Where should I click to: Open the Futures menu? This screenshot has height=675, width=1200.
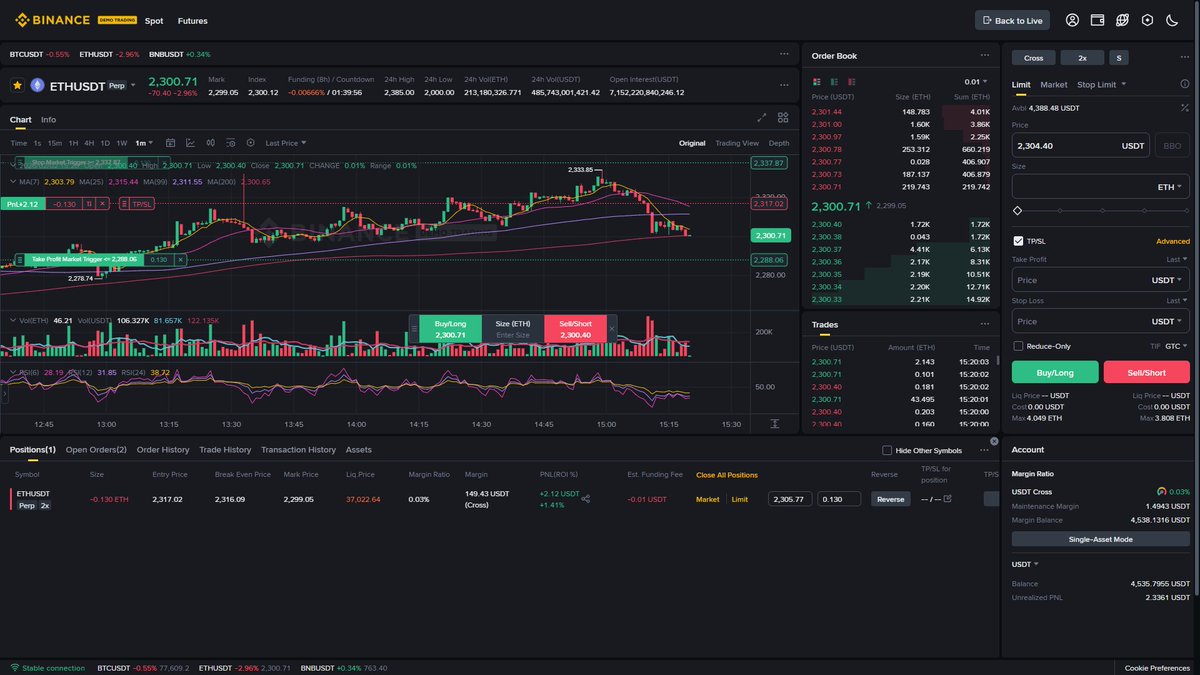pyautogui.click(x=192, y=20)
